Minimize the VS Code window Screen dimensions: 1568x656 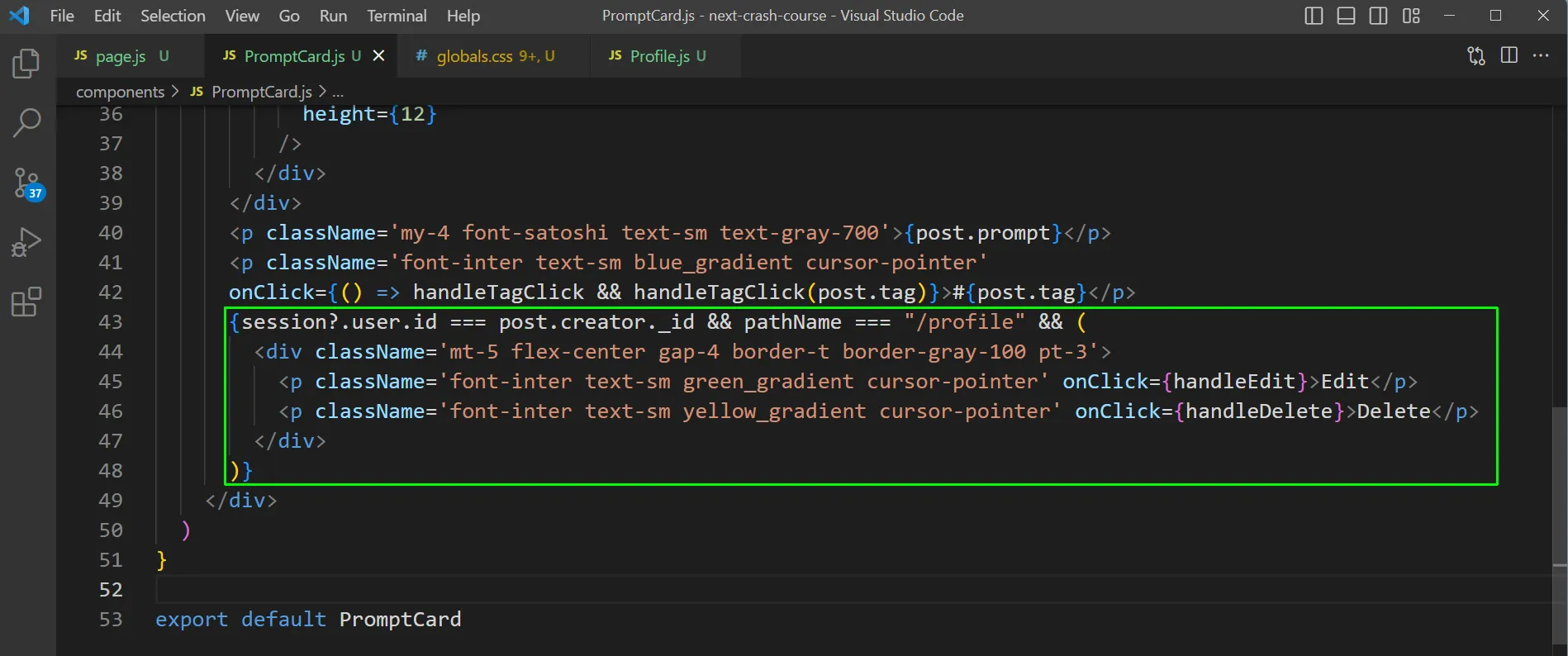coord(1449,16)
